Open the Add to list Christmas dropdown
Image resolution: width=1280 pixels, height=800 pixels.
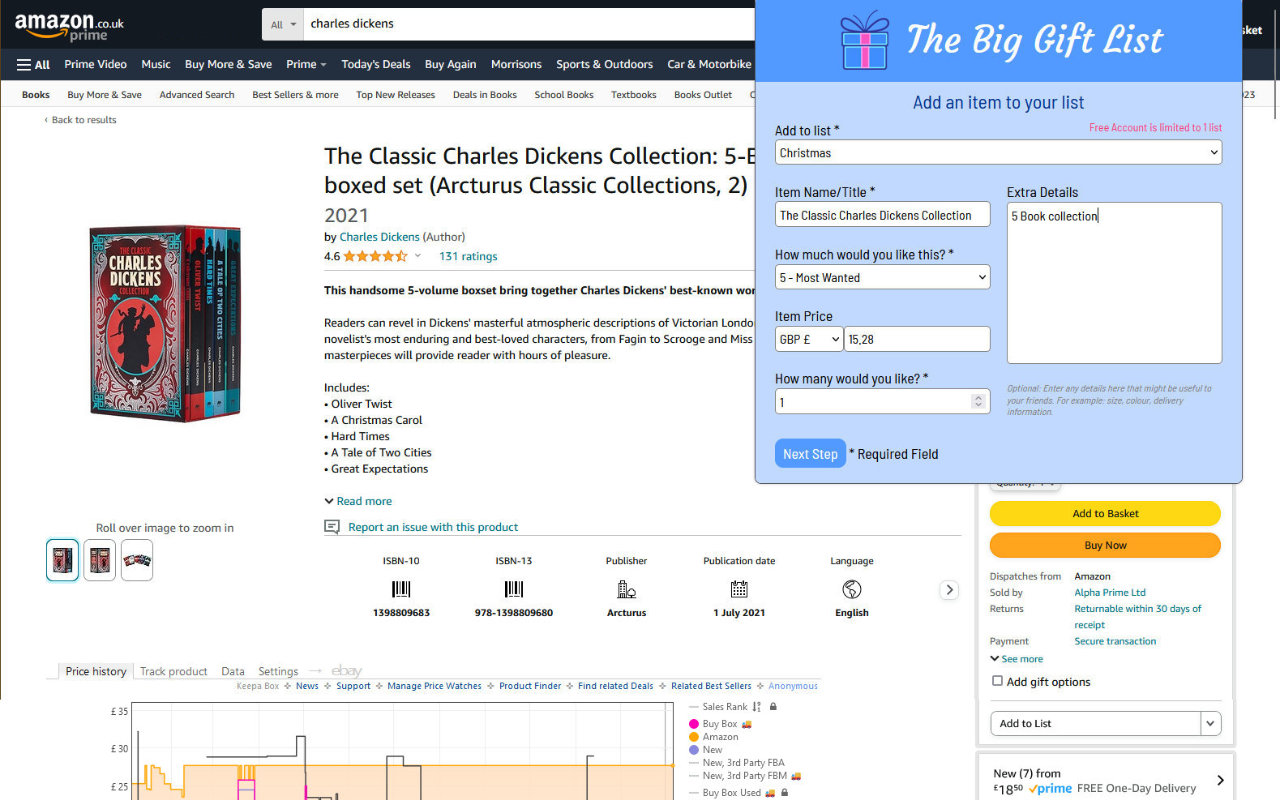coord(998,153)
